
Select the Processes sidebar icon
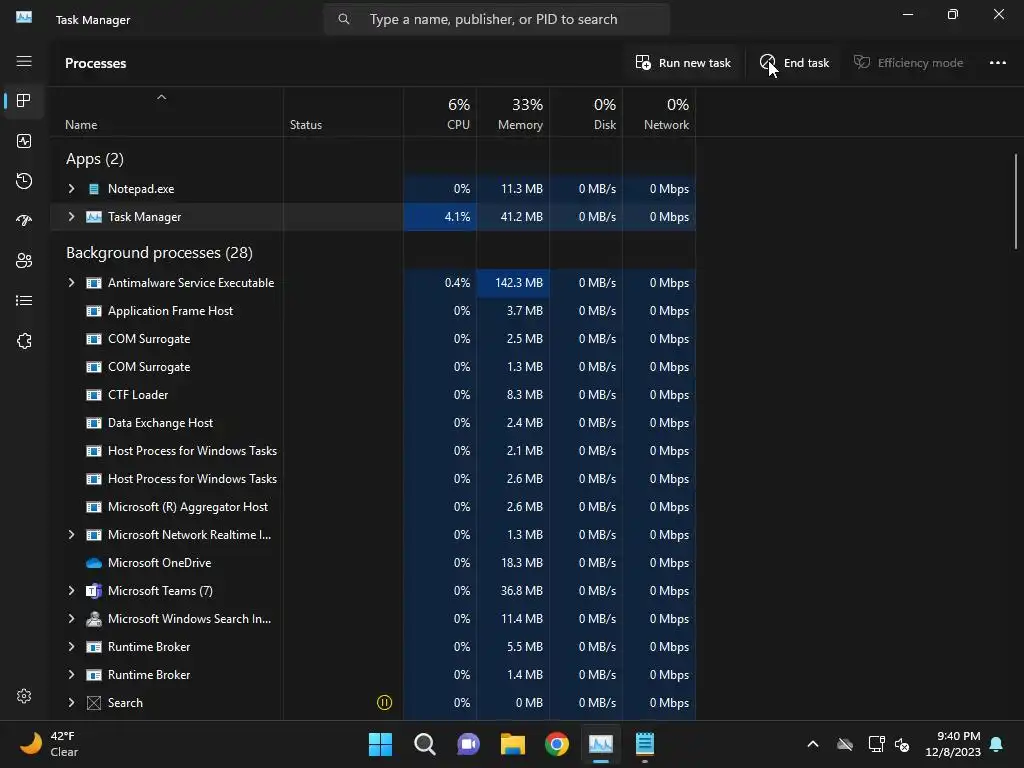(24, 101)
